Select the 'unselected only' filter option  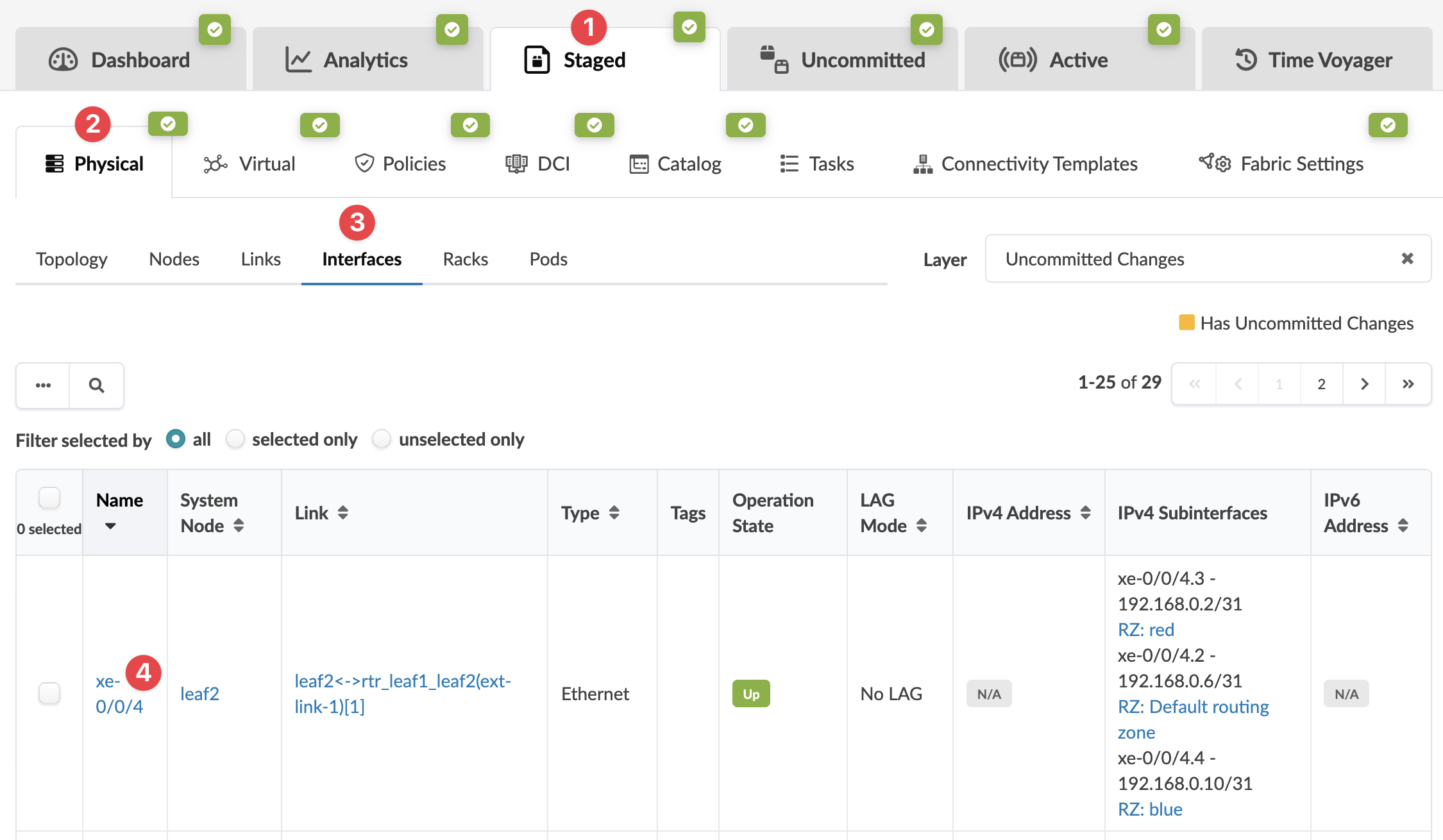click(382, 439)
